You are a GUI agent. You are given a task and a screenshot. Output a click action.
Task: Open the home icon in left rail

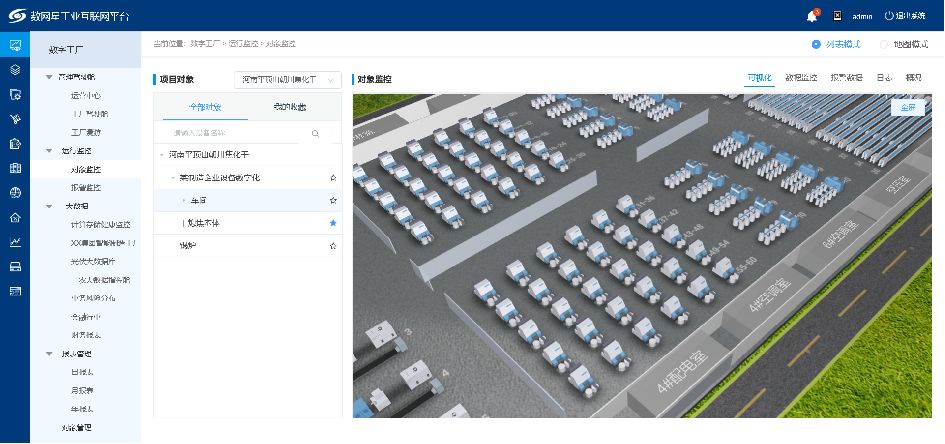[x=16, y=217]
